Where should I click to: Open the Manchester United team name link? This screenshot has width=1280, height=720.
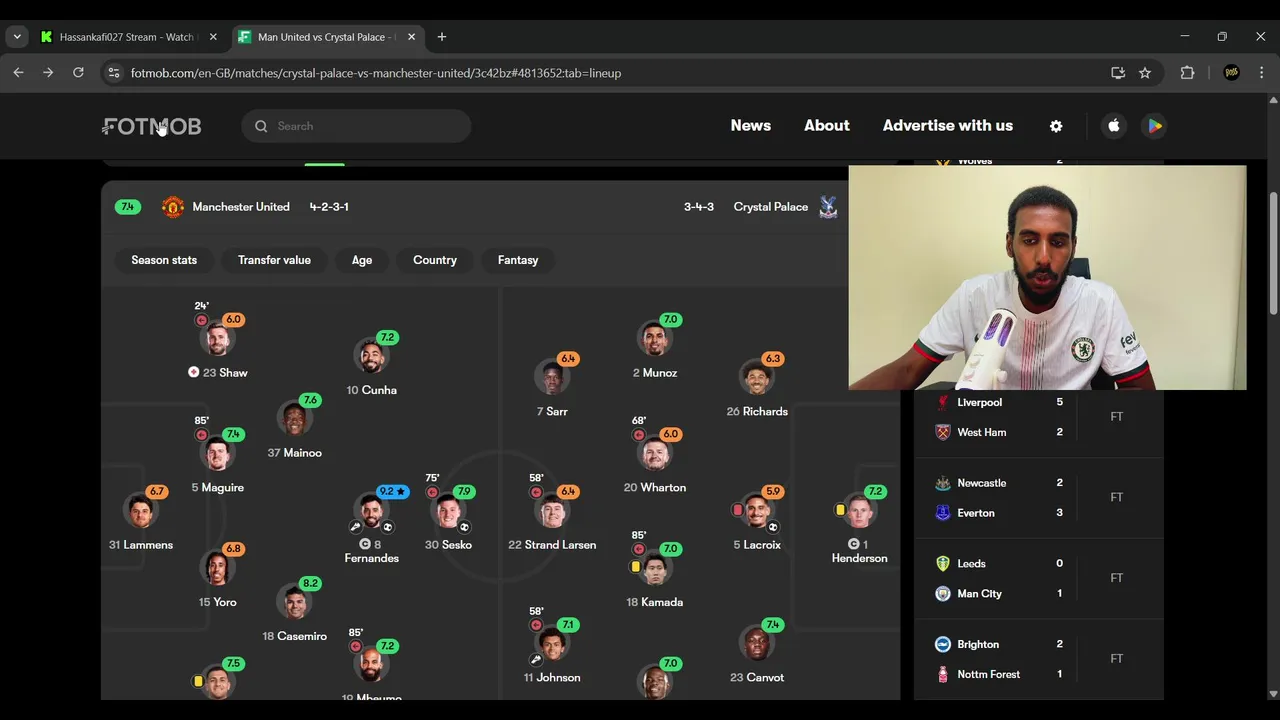click(241, 207)
